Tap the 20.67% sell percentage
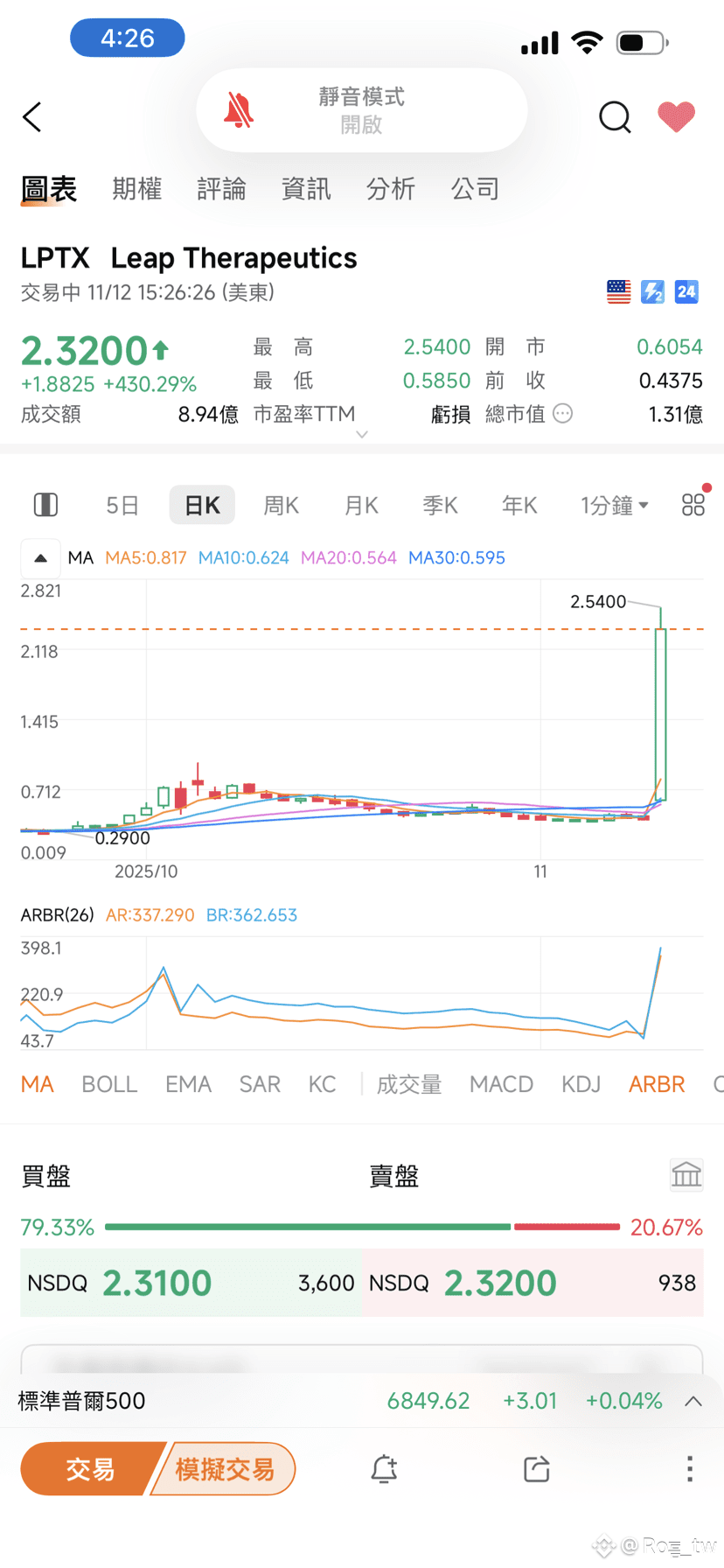This screenshot has width=724, height=1568. [666, 1227]
